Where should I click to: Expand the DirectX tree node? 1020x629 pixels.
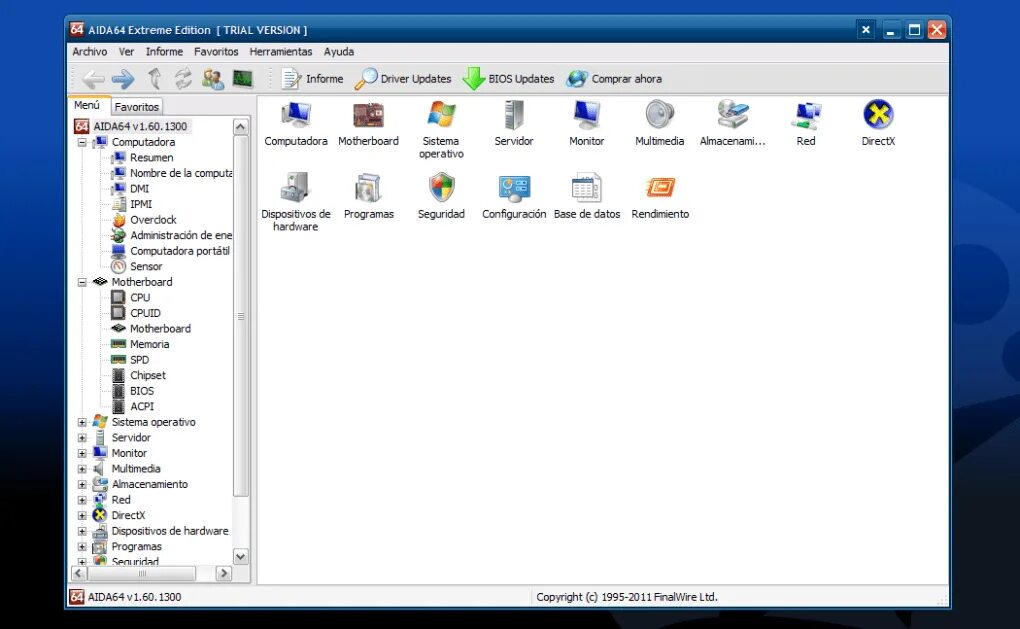click(82, 515)
